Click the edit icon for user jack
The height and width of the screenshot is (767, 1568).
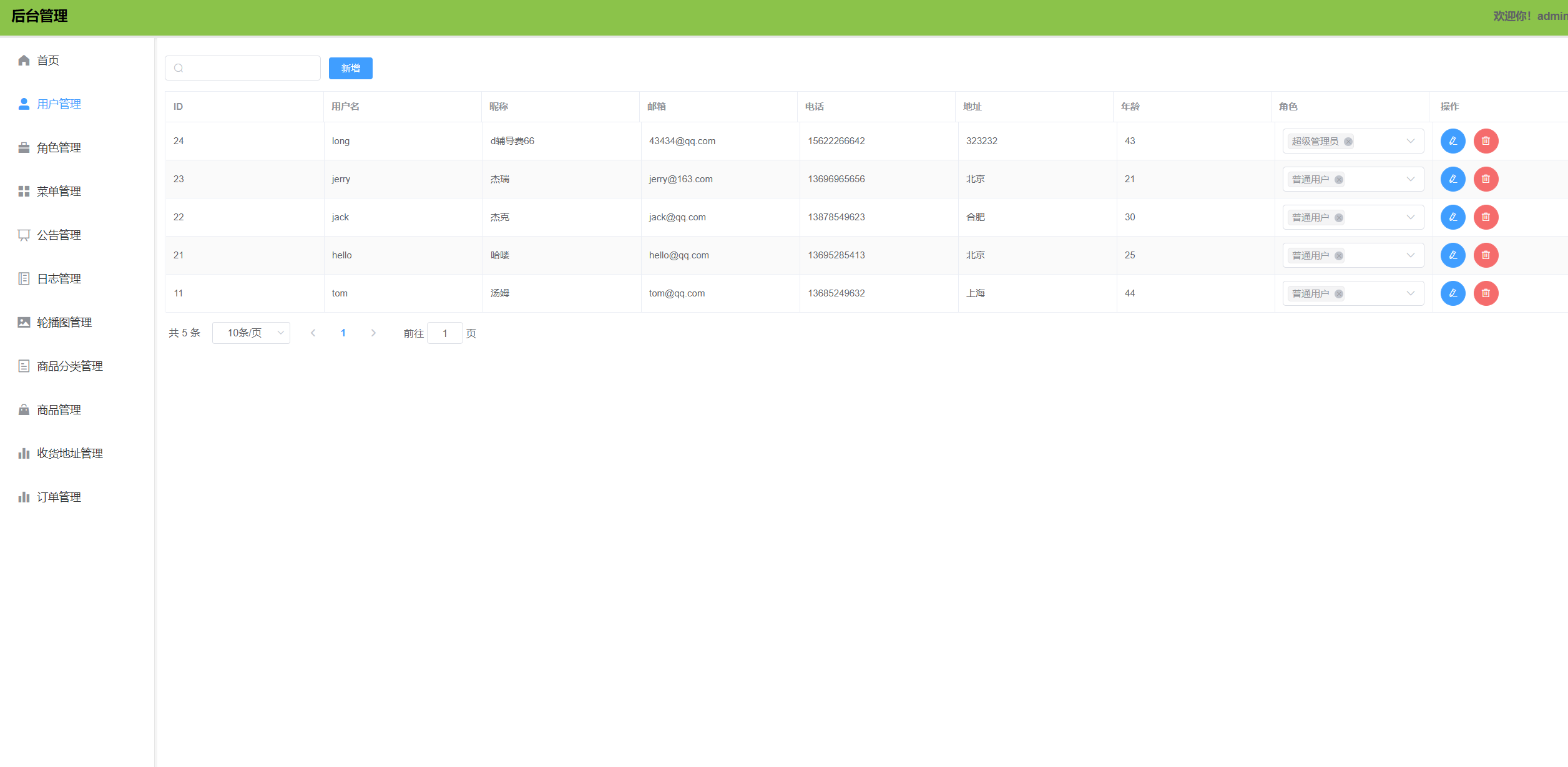coord(1453,217)
